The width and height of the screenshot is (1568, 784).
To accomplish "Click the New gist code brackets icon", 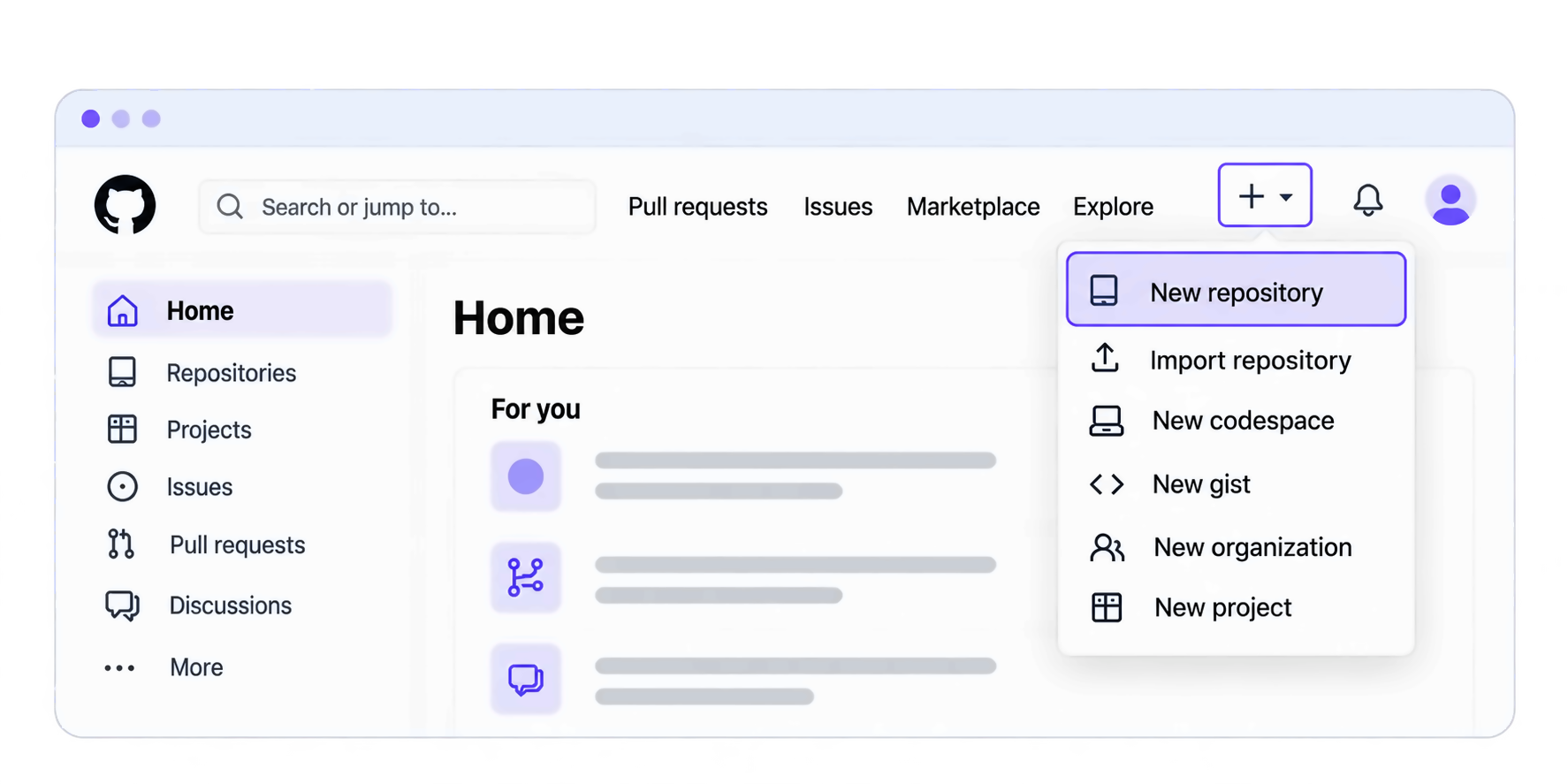I will 1107,484.
